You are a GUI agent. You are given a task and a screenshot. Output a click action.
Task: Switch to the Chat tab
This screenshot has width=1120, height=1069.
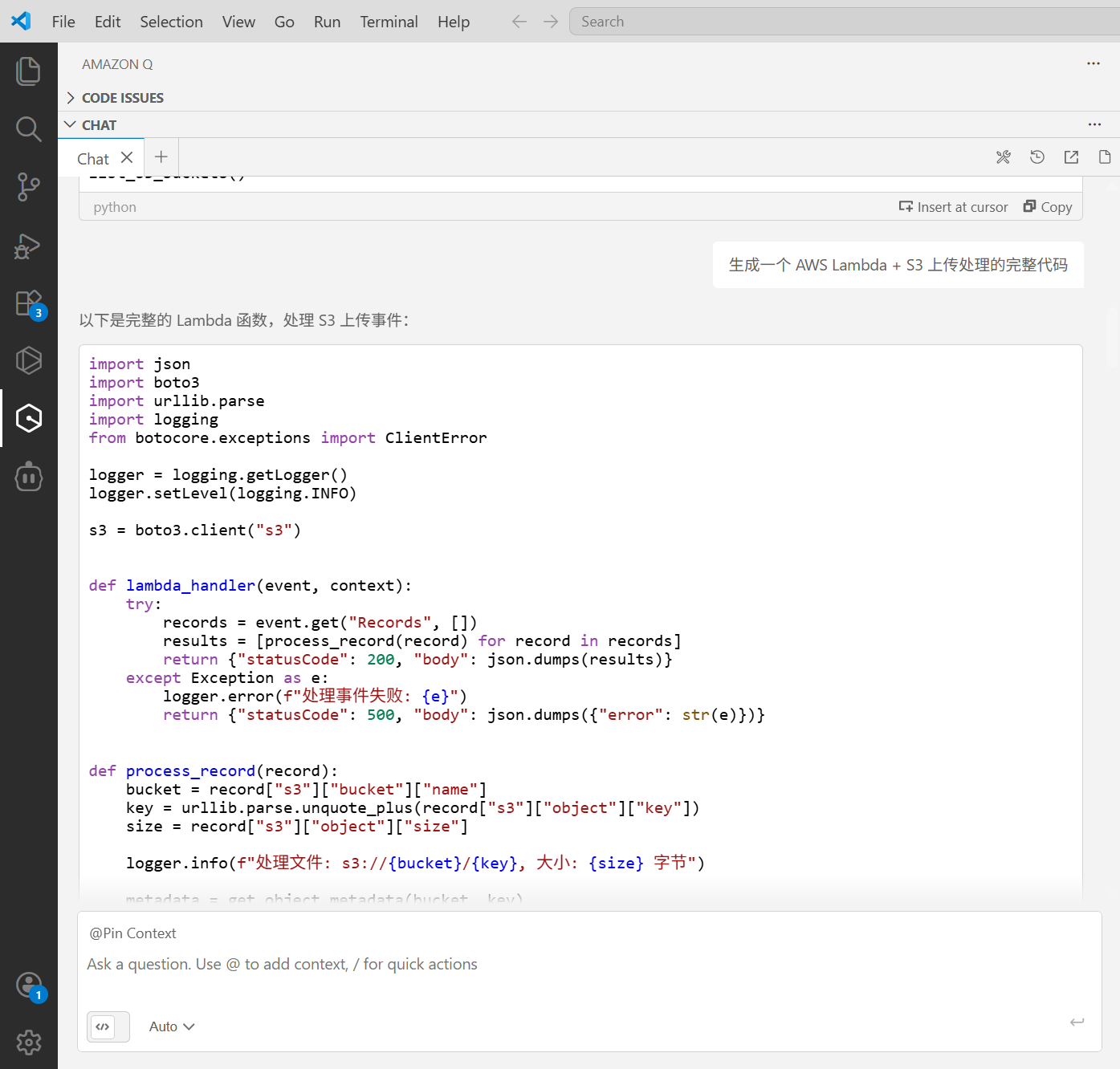[x=93, y=159]
